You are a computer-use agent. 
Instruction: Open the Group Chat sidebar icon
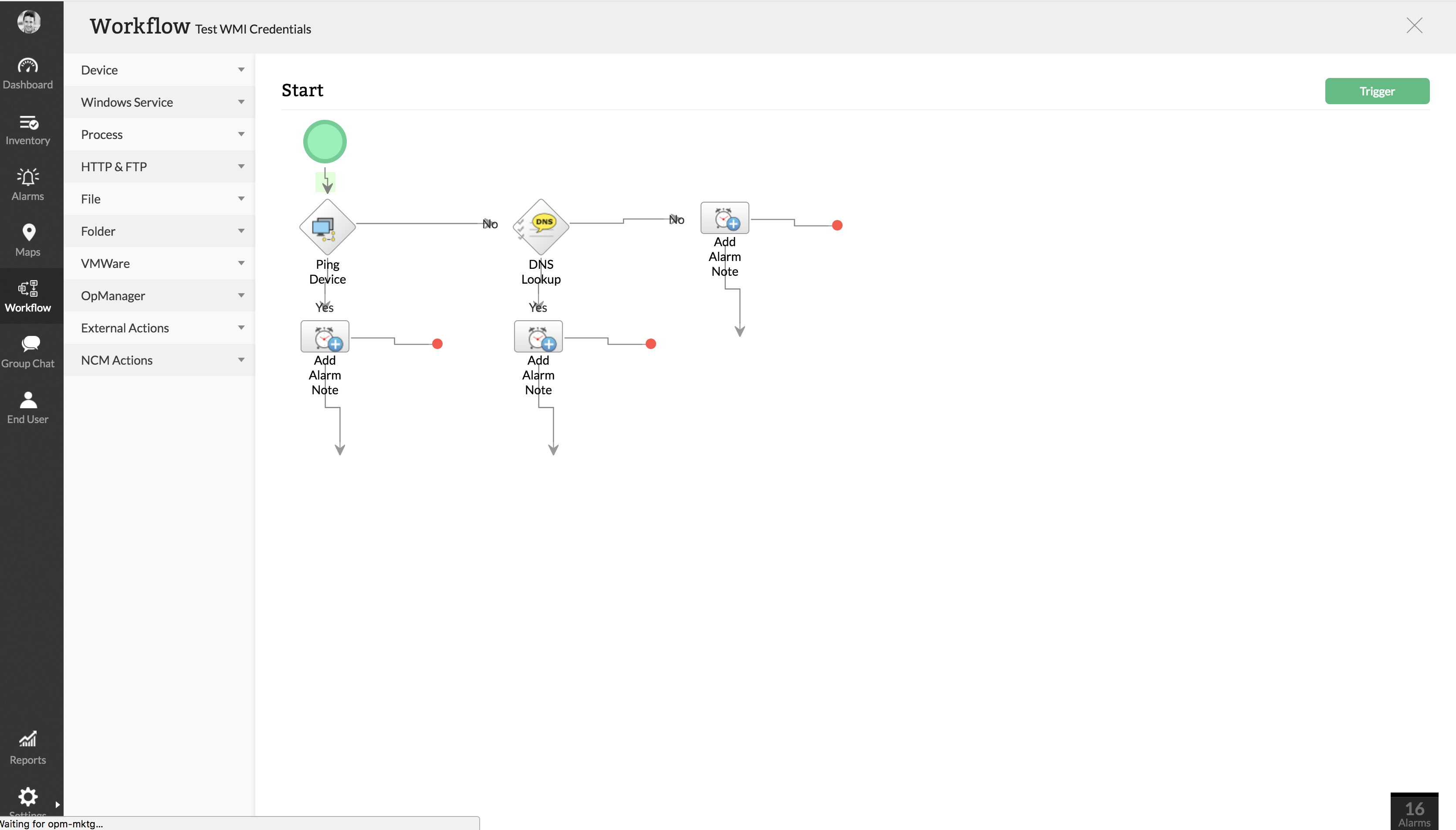tap(28, 352)
